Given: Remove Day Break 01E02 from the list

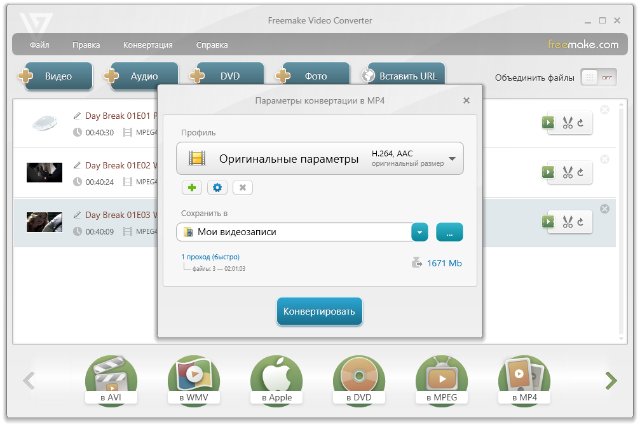Looking at the screenshot, I should (x=604, y=159).
